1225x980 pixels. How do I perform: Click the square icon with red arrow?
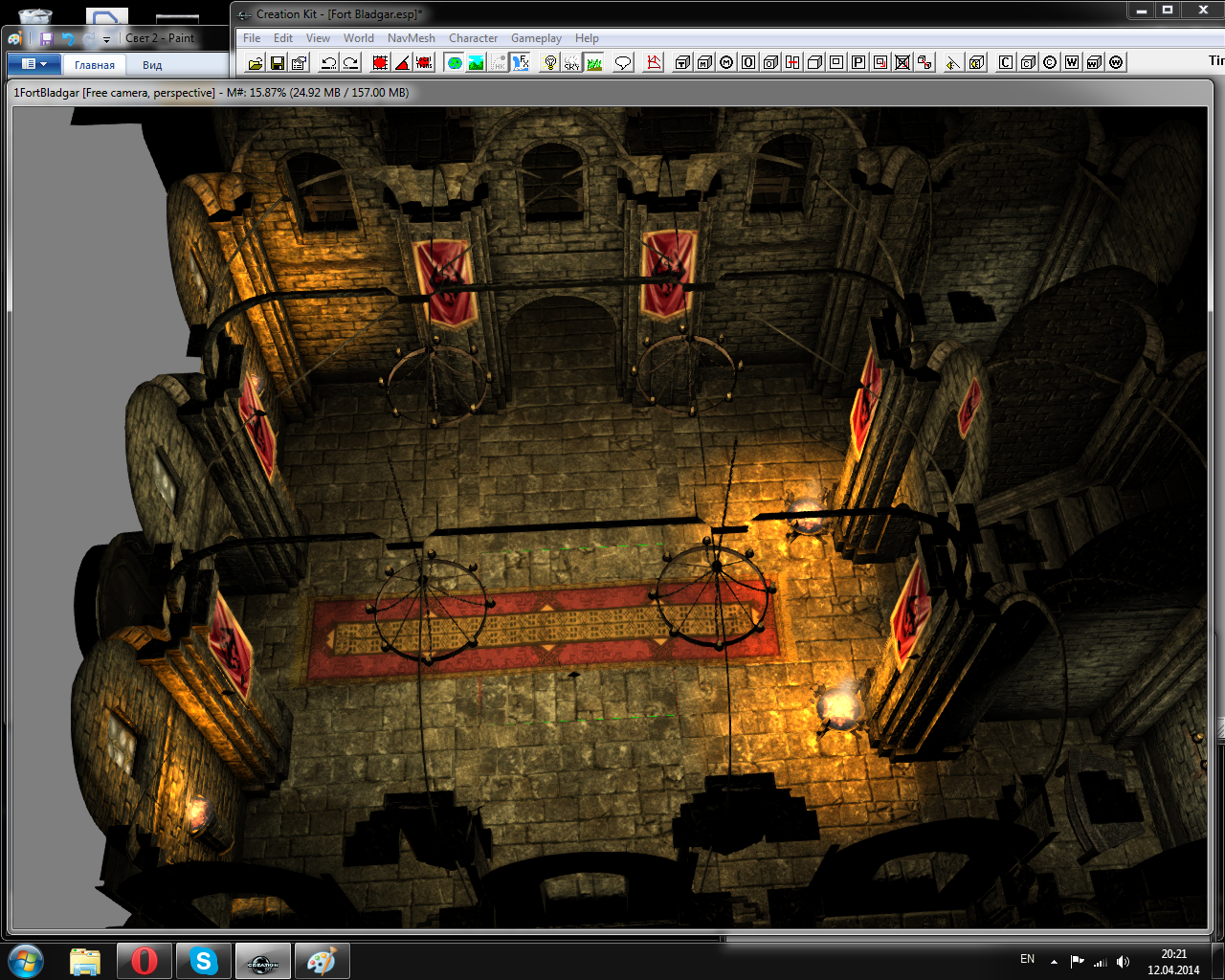click(x=880, y=62)
